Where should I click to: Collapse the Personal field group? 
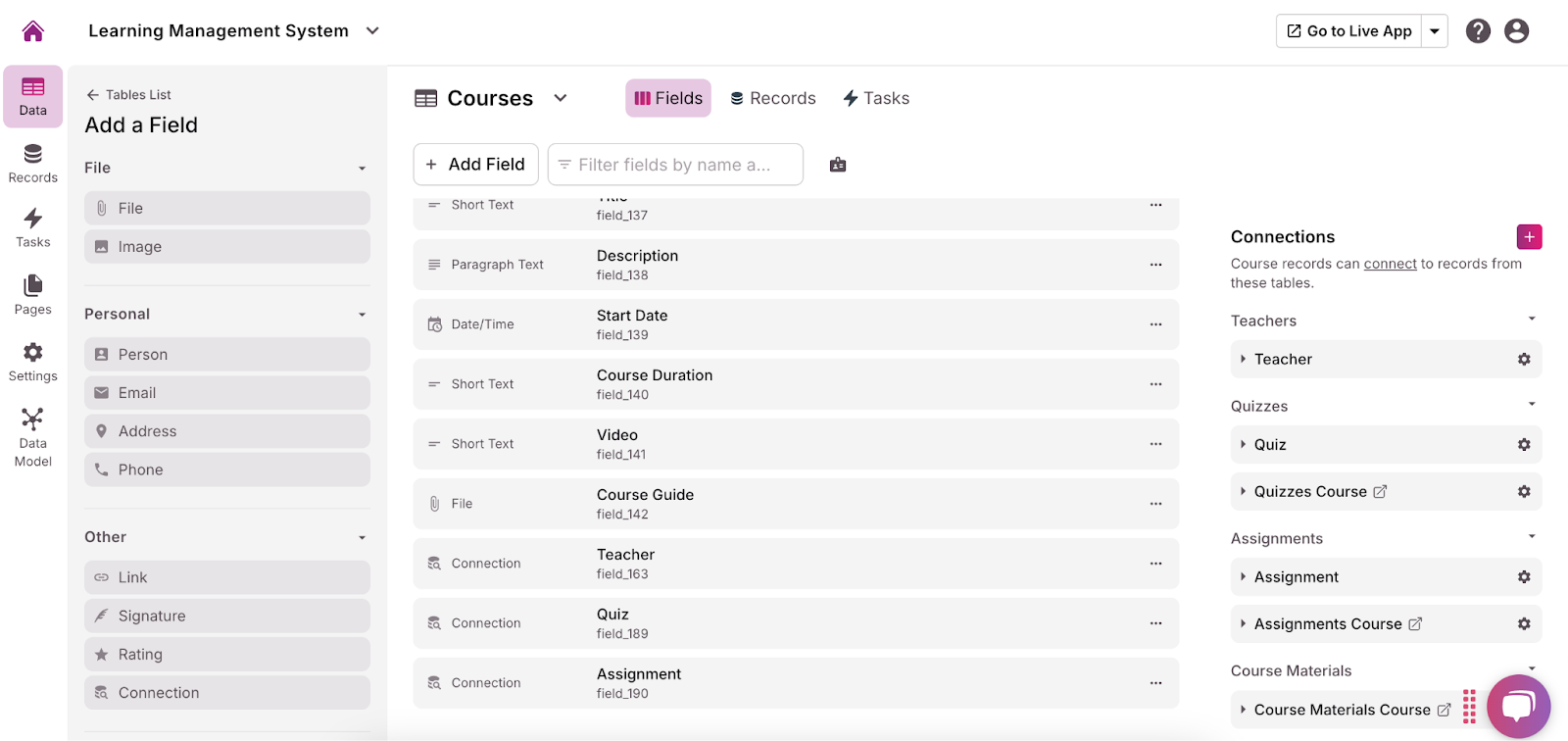pos(362,315)
